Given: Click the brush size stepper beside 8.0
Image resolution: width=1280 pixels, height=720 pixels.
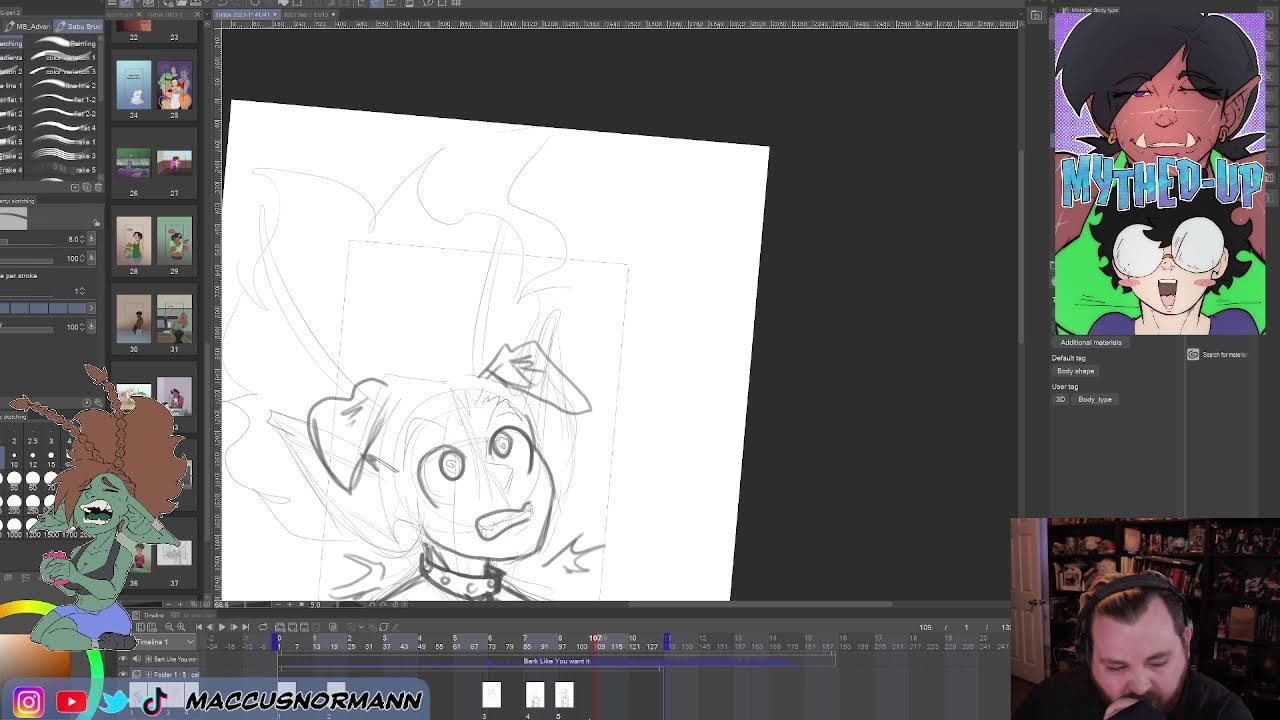Looking at the screenshot, I should [83, 239].
